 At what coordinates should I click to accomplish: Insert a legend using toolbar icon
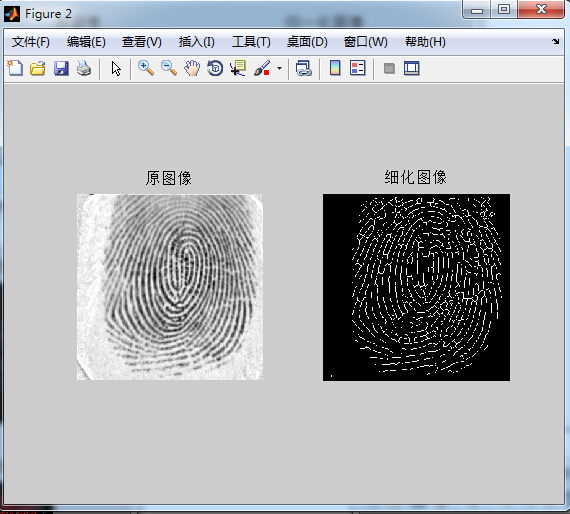pyautogui.click(x=358, y=68)
